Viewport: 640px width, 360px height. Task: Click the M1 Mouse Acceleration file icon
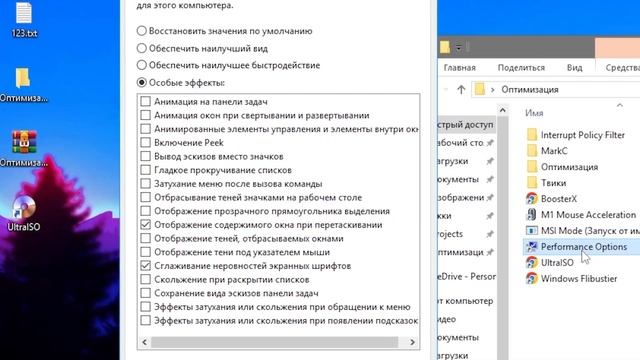point(531,215)
